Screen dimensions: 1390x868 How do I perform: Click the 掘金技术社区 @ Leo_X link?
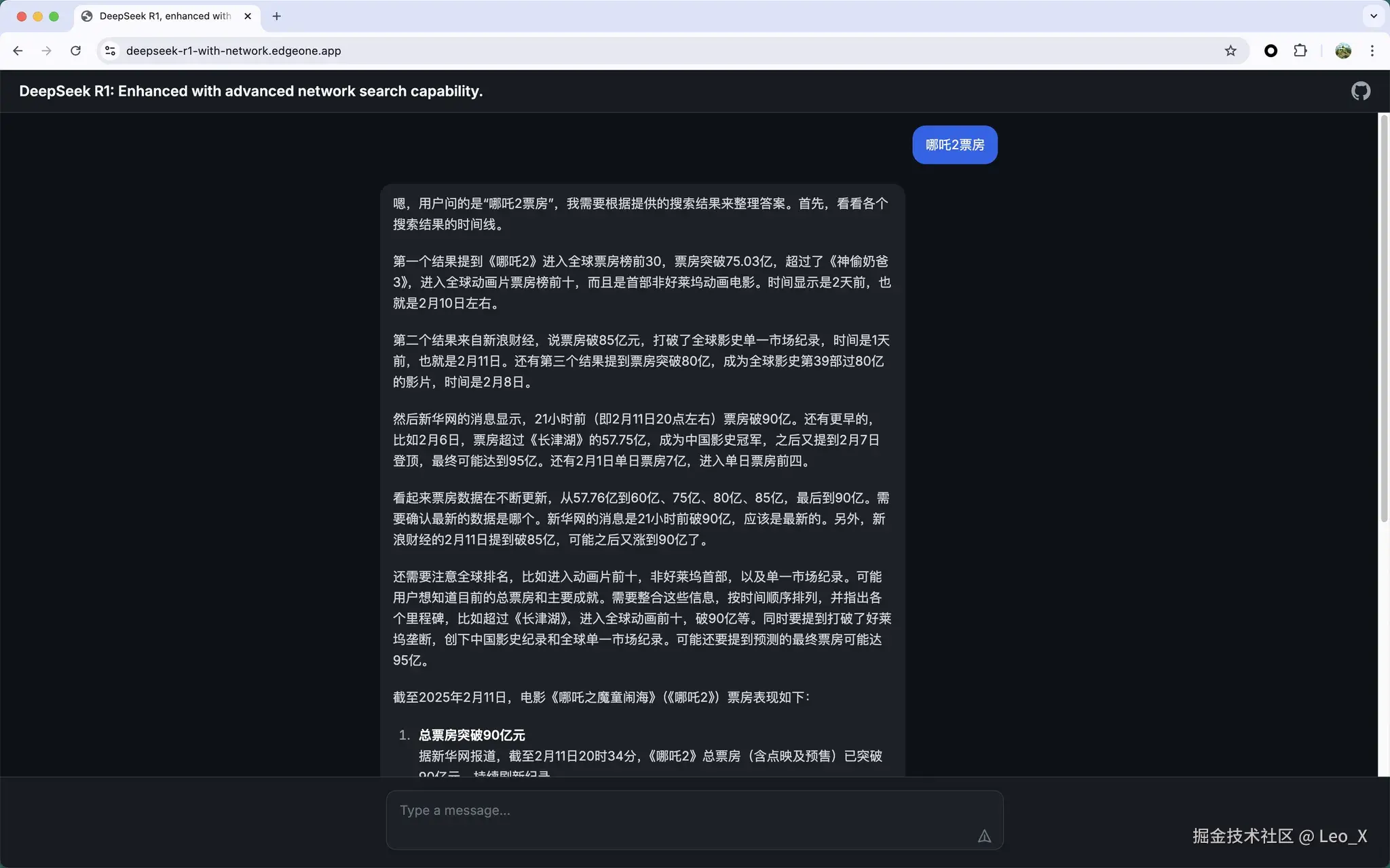click(1279, 836)
